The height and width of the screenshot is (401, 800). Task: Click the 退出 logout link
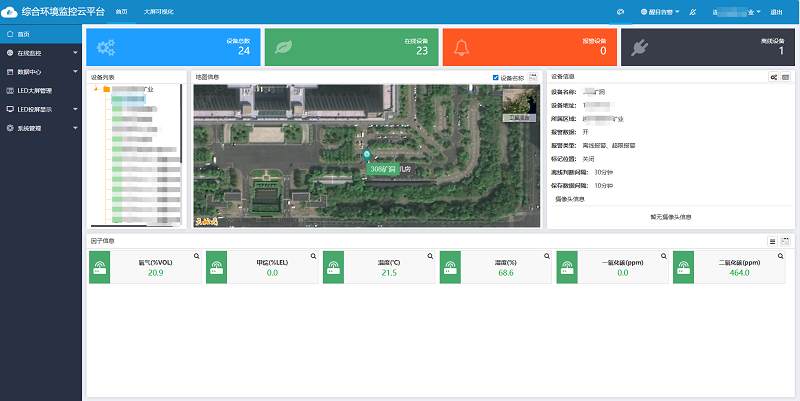pos(777,12)
